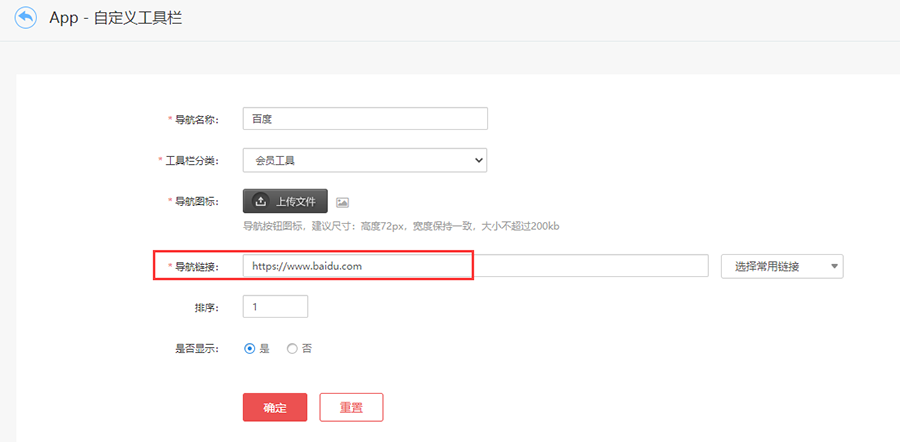The image size is (900, 442).
Task: Open the 工具栏分类 dropdown showing 会员工具
Action: [365, 161]
